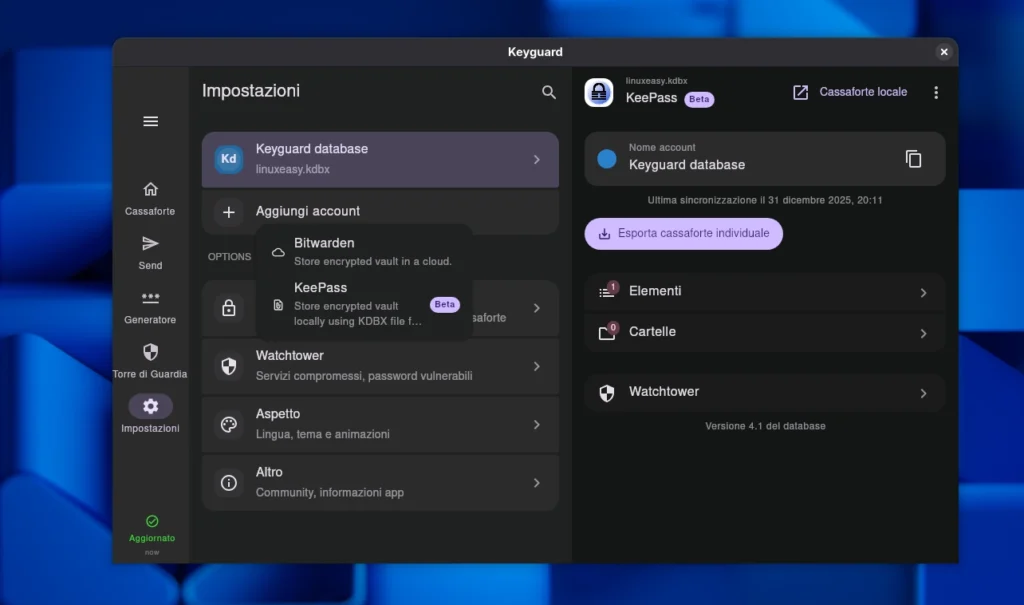Copy the account name Keyguard database
The height and width of the screenshot is (605, 1024).
coord(912,159)
